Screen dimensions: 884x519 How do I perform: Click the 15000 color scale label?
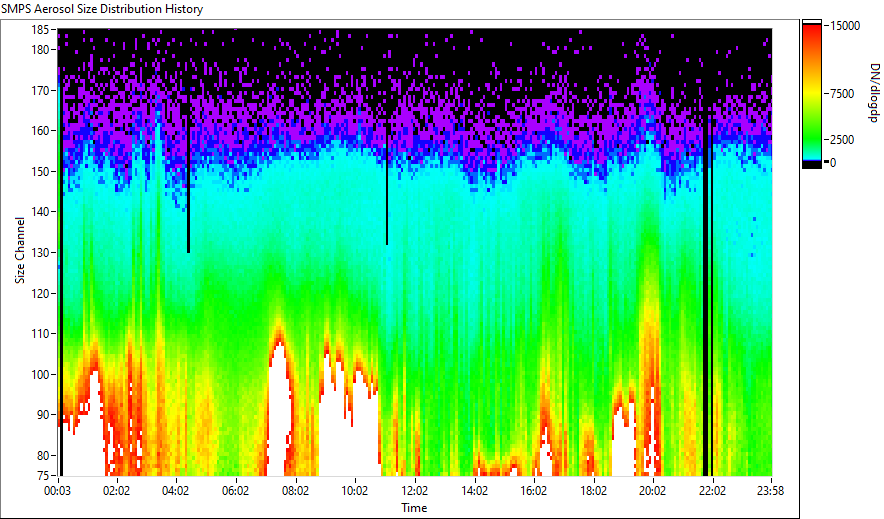click(x=845, y=26)
